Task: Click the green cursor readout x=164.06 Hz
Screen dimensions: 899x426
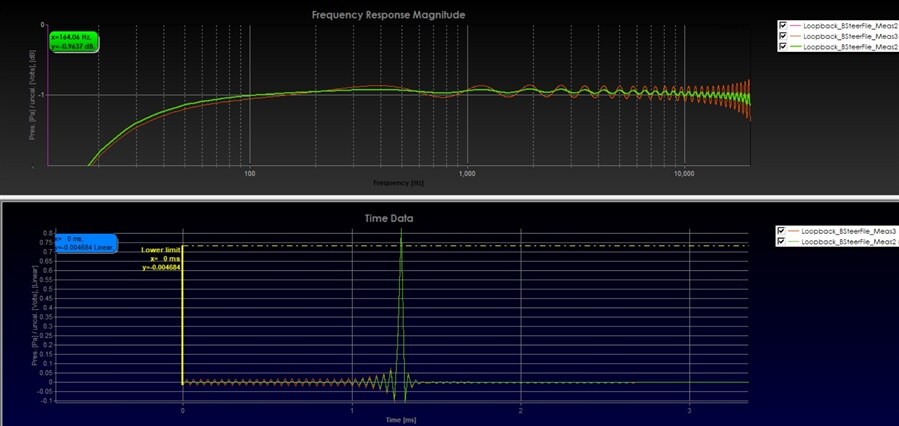Action: (74, 42)
